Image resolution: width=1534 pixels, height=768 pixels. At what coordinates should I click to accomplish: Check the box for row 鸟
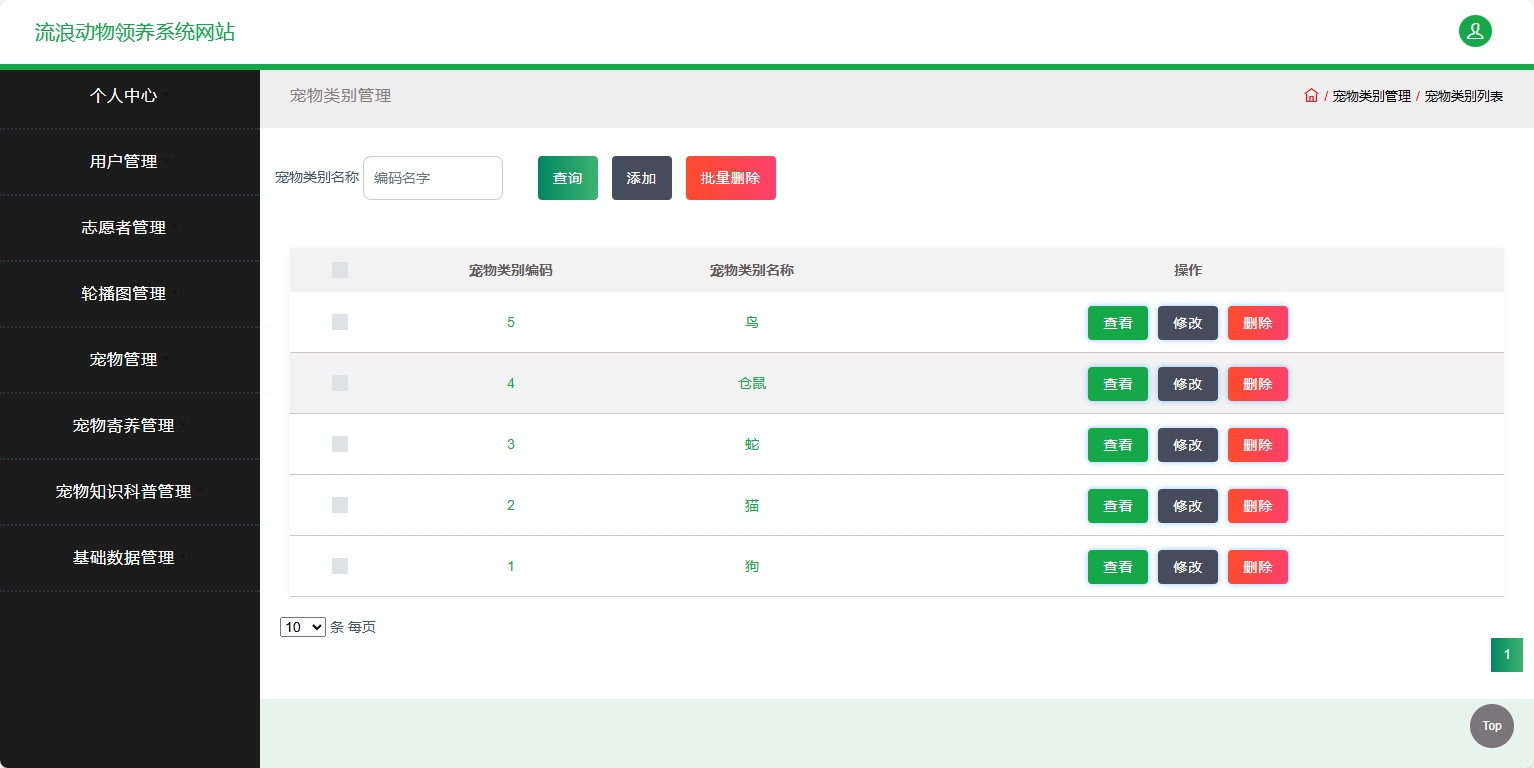340,322
